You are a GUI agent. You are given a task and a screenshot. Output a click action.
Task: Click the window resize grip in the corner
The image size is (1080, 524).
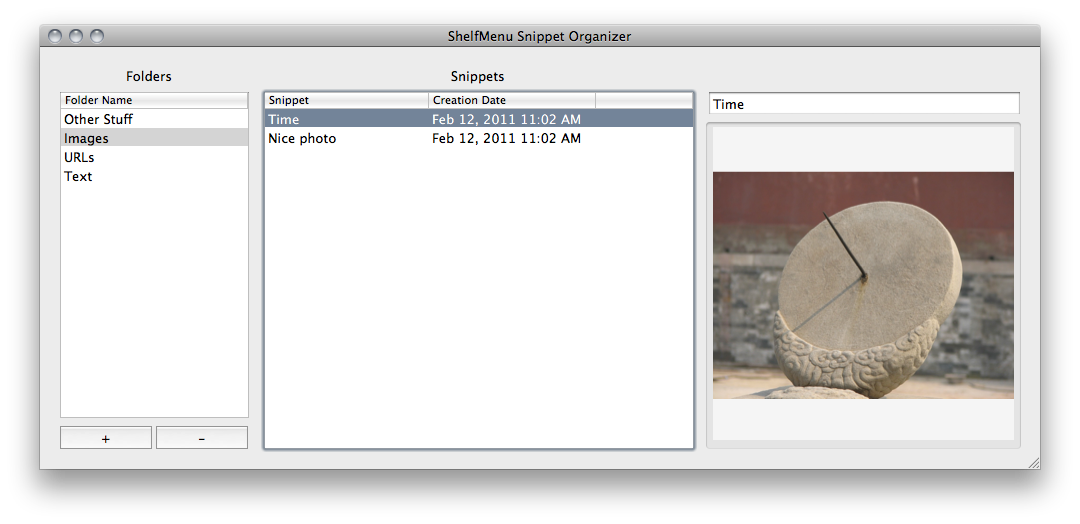pos(1033,462)
